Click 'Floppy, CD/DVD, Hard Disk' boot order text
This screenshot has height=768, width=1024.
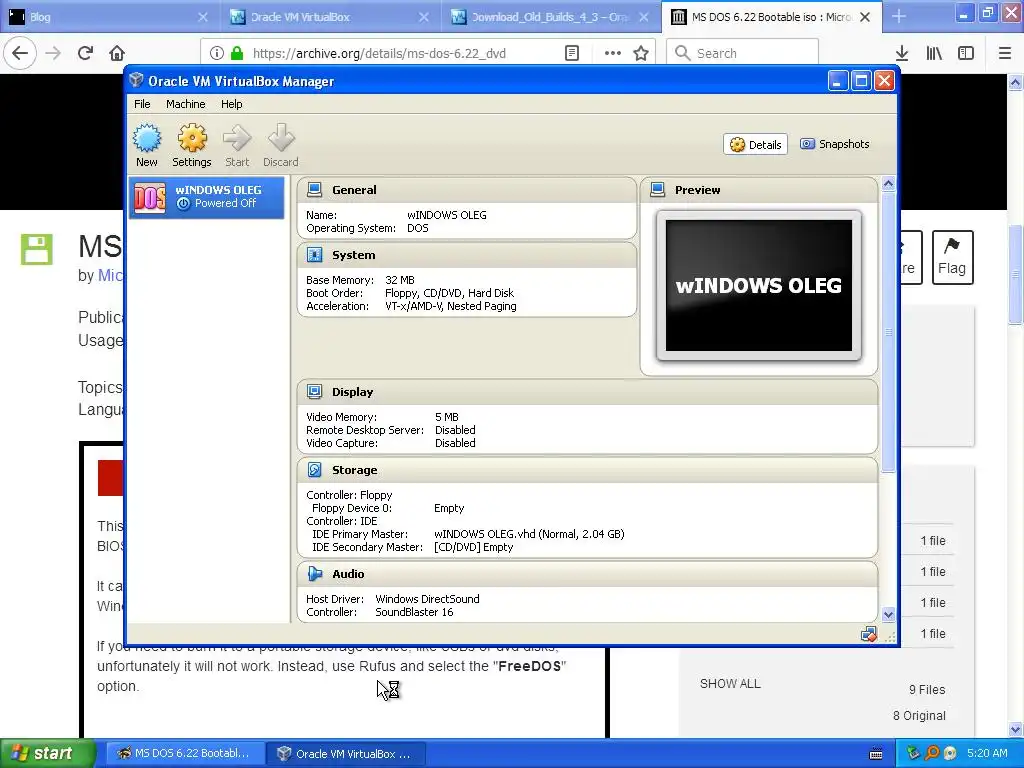point(449,293)
